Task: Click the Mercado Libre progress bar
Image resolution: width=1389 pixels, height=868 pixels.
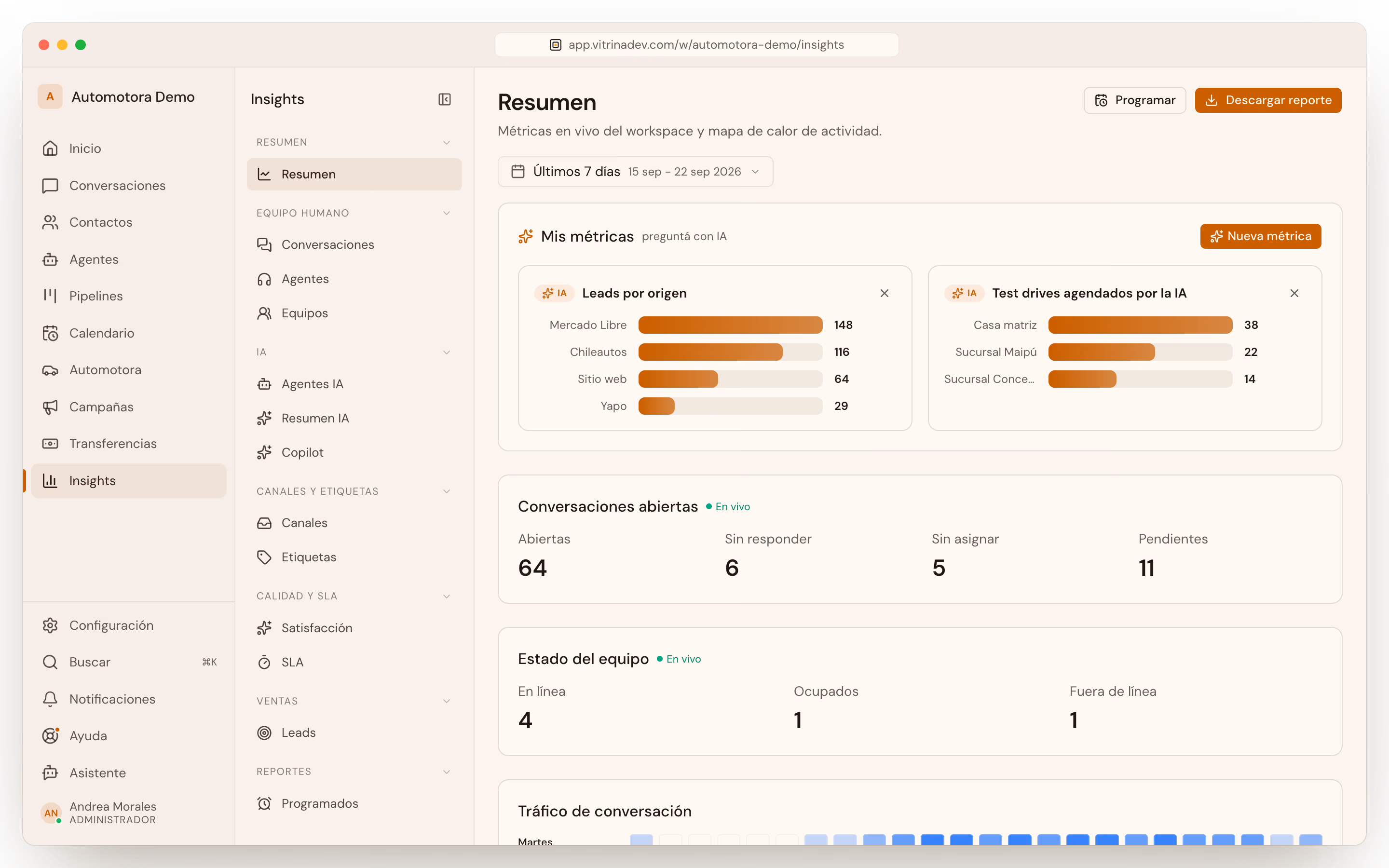Action: click(x=730, y=325)
